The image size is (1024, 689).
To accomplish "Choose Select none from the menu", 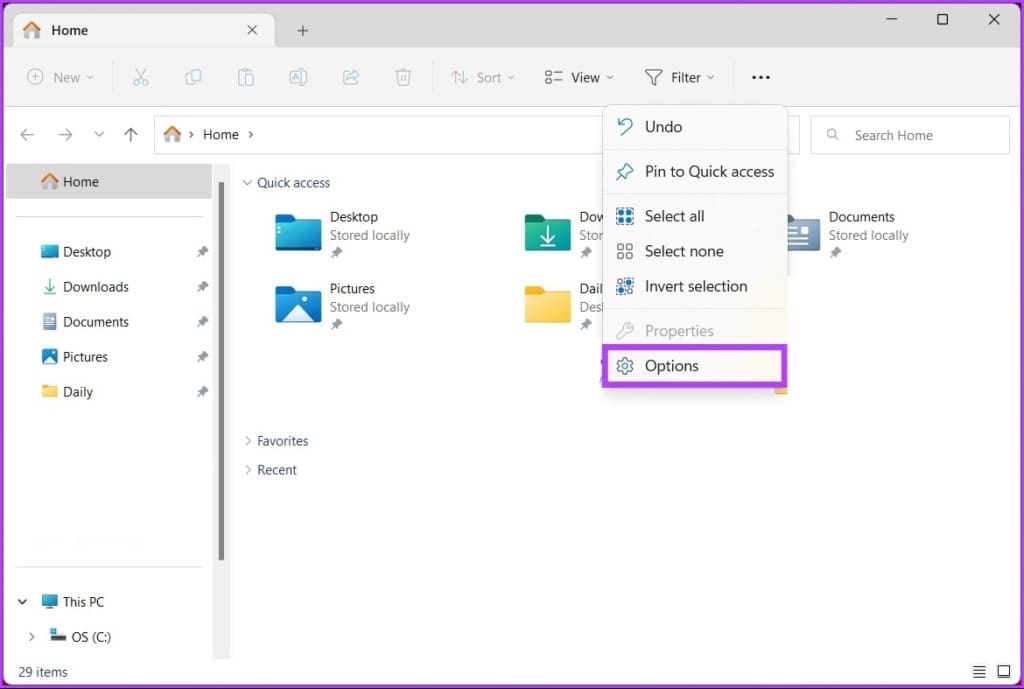I will tap(695, 251).
